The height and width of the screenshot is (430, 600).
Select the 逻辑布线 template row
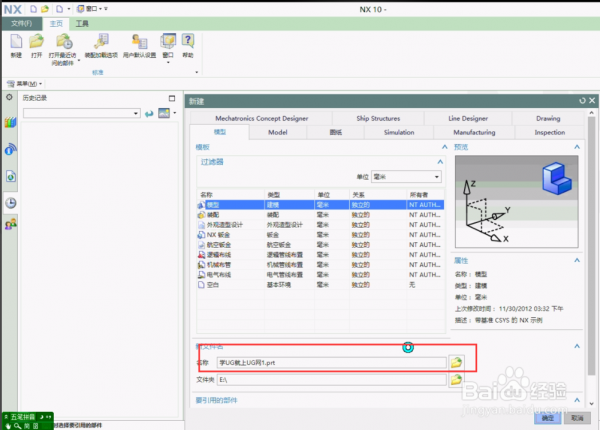tap(320, 255)
